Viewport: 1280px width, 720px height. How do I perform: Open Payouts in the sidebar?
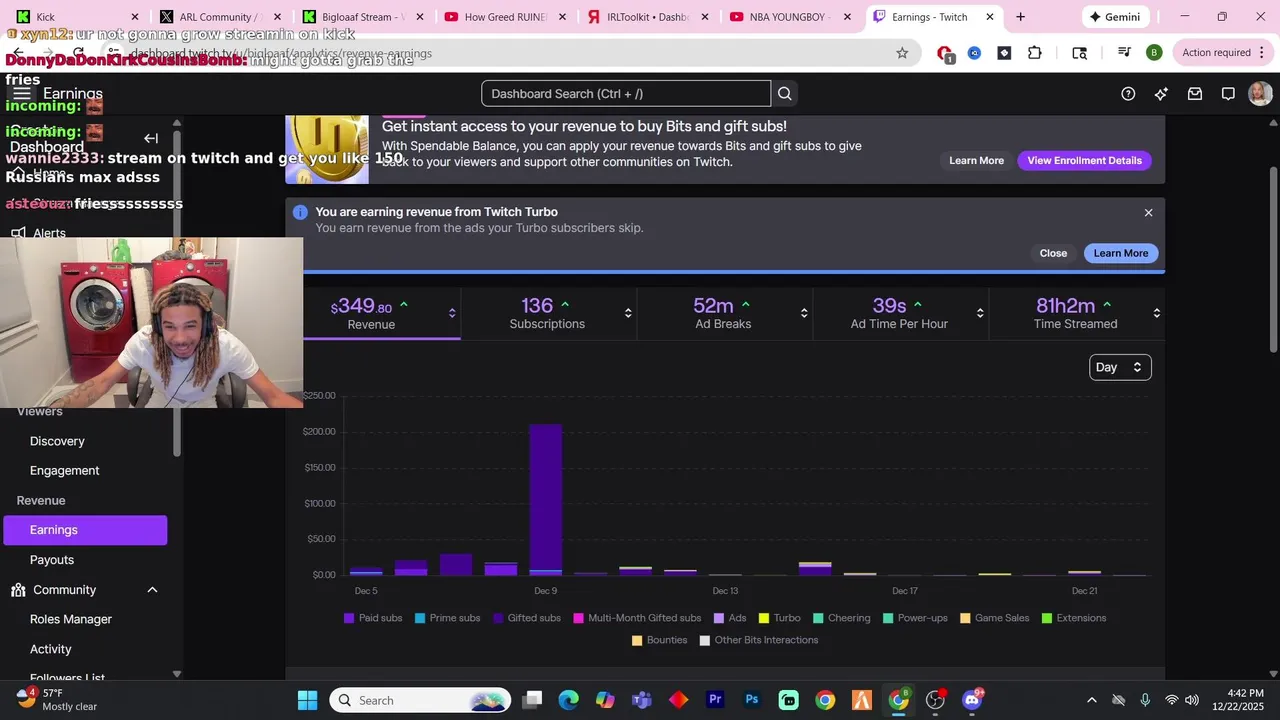pos(52,560)
